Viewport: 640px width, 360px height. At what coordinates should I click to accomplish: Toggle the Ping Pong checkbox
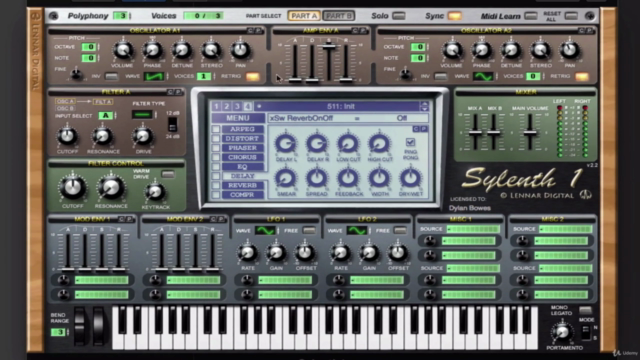point(410,142)
